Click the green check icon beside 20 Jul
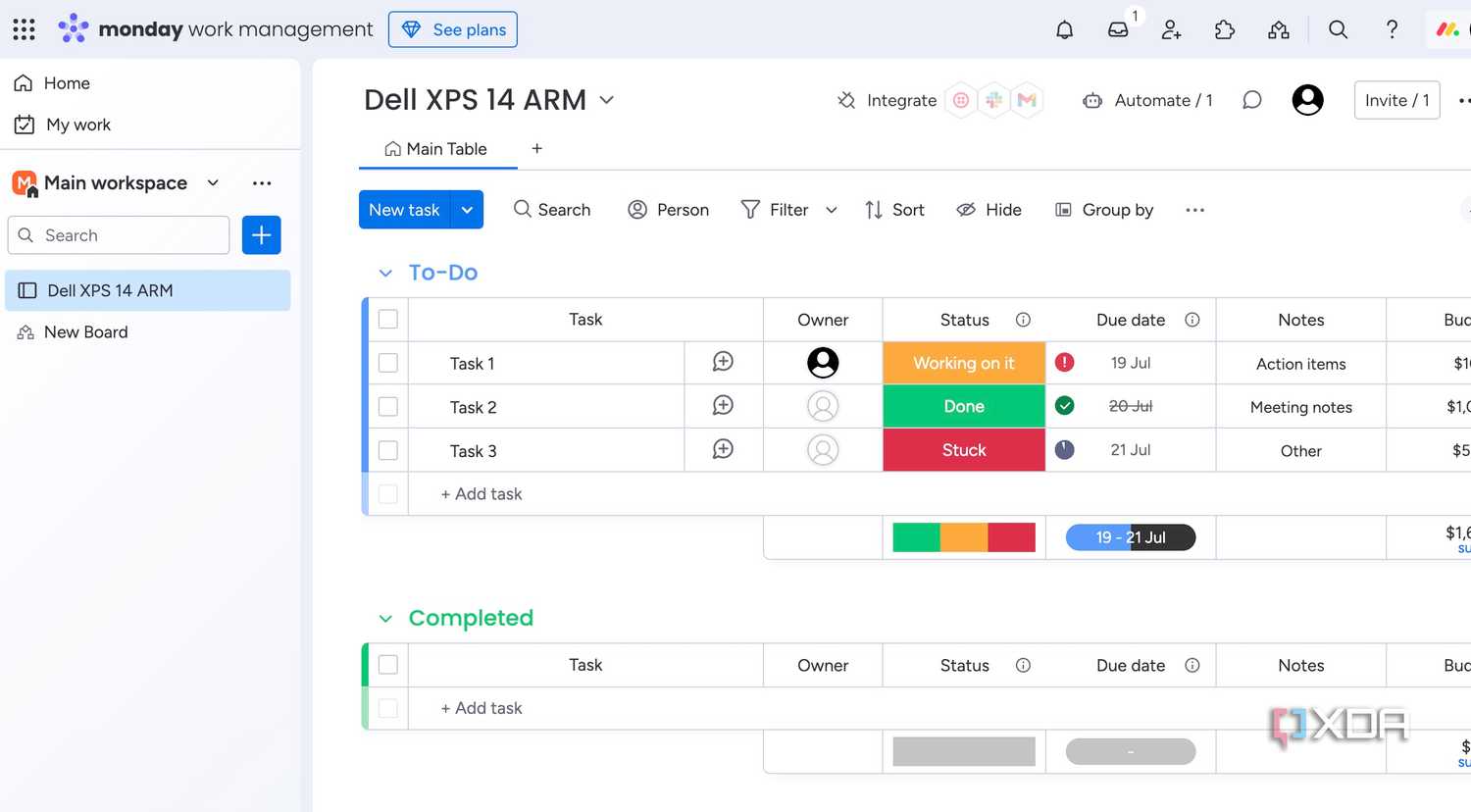This screenshot has width=1471, height=812. (1064, 406)
